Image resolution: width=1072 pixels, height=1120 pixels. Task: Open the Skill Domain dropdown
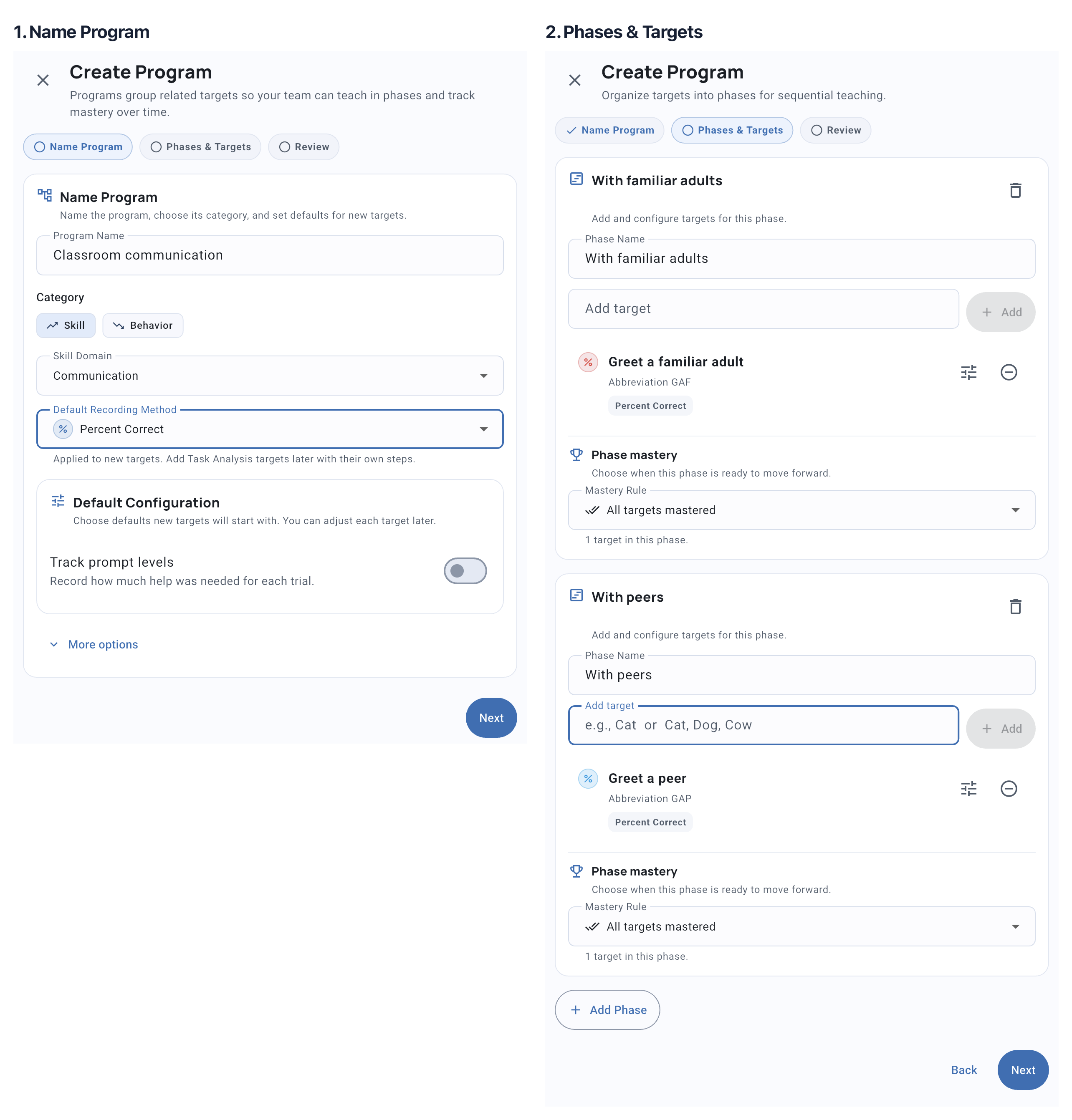click(270, 375)
